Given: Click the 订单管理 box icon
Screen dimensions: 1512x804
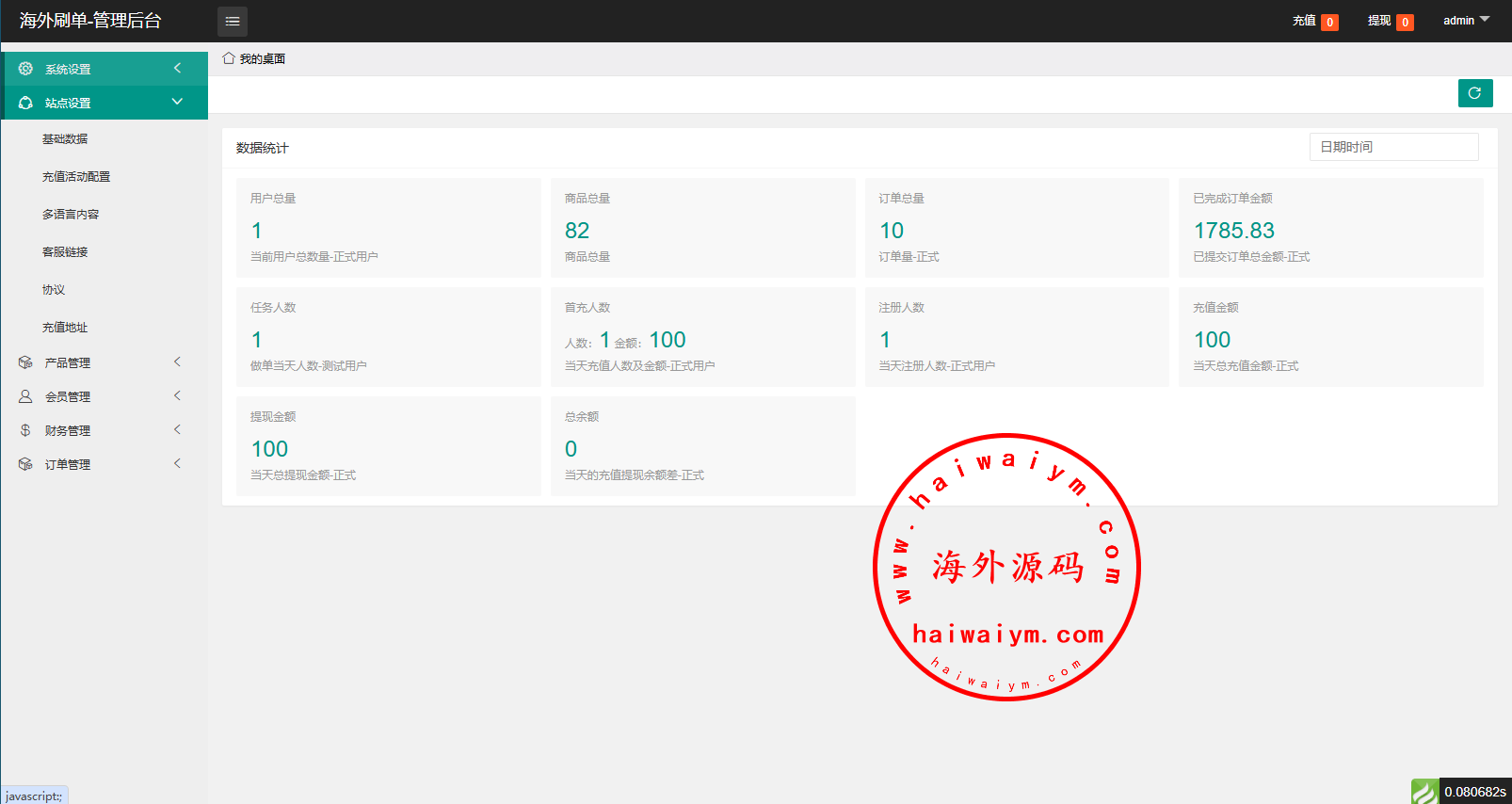Looking at the screenshot, I should [x=25, y=464].
